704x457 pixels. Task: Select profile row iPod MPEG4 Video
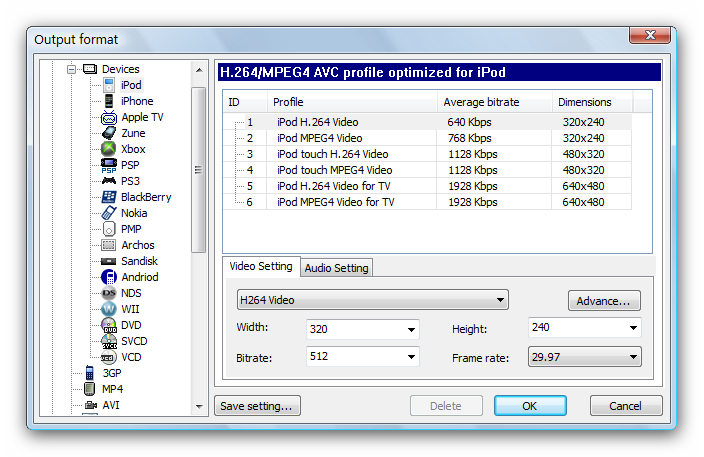428,138
